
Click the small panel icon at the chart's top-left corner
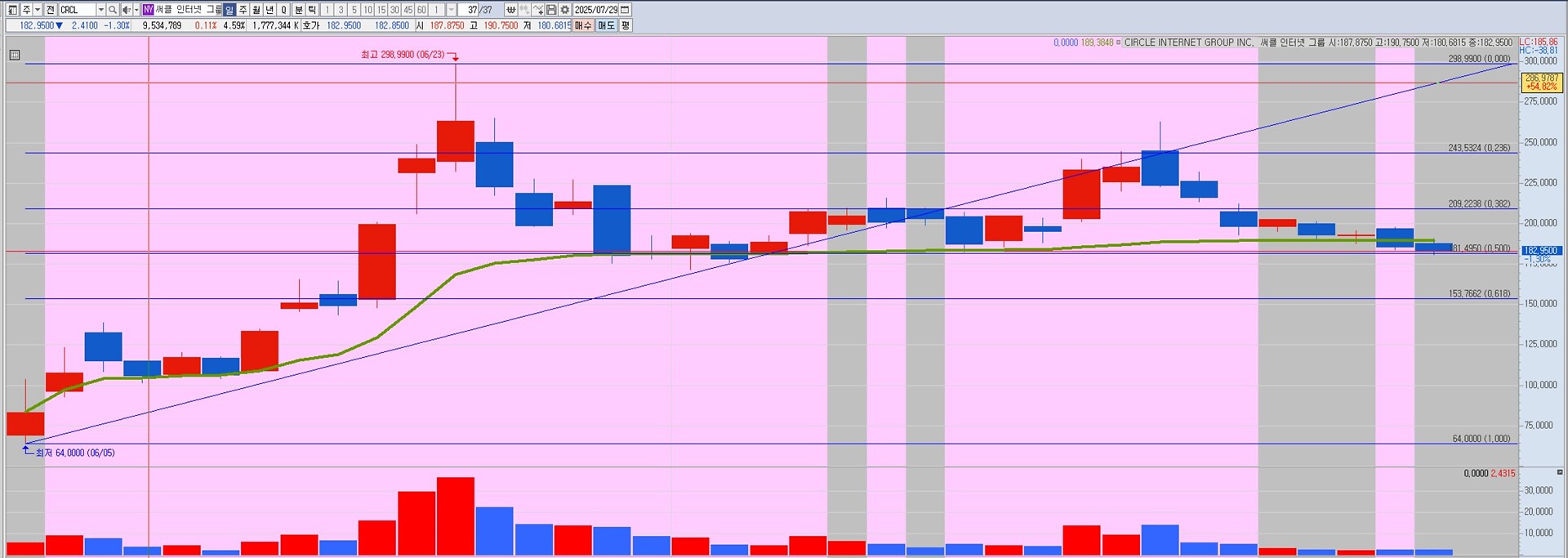tap(15, 55)
